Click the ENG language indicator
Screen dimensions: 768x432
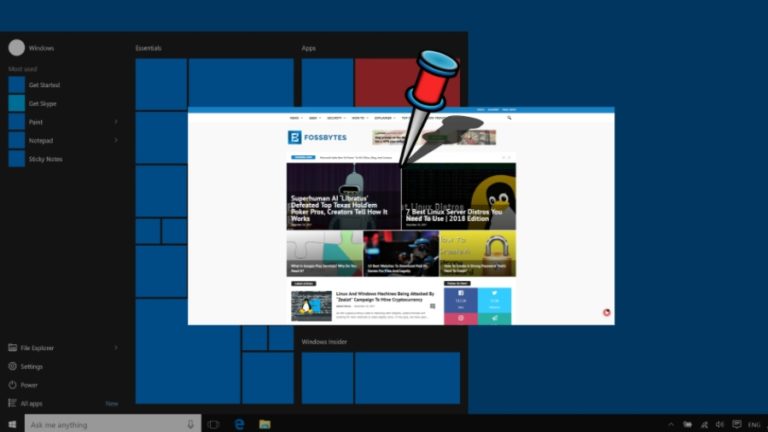(754, 424)
